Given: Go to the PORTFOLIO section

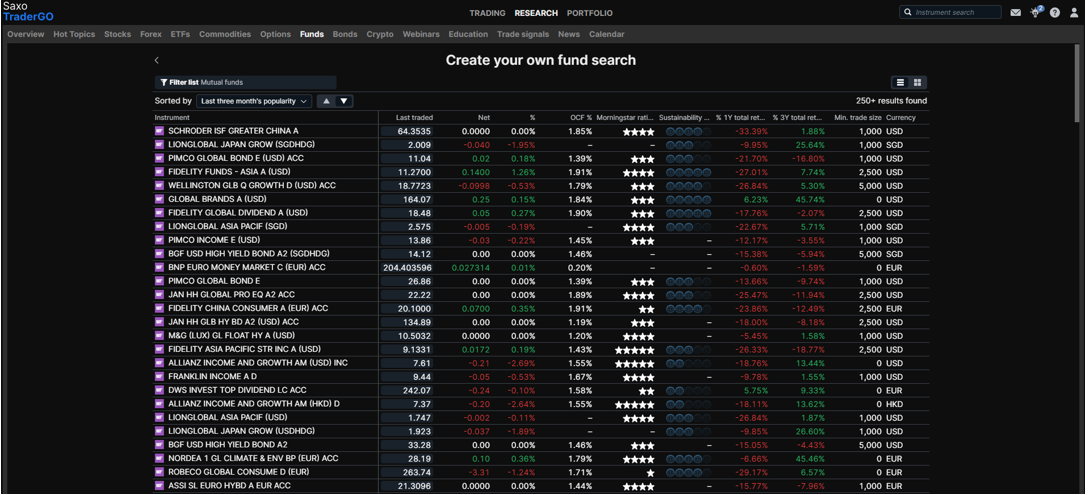Looking at the screenshot, I should coord(590,13).
